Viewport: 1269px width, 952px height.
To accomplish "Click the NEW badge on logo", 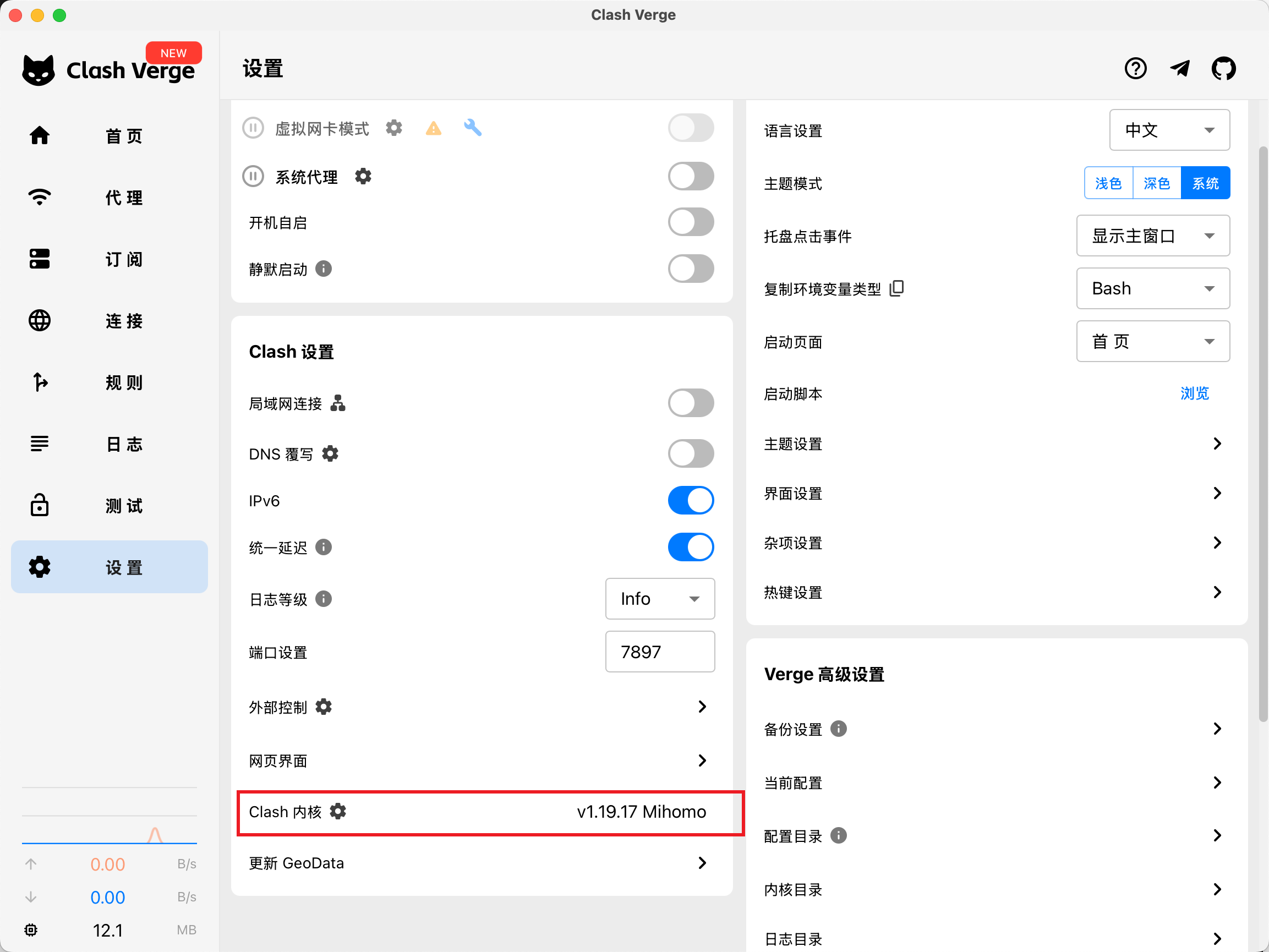I will coord(173,53).
